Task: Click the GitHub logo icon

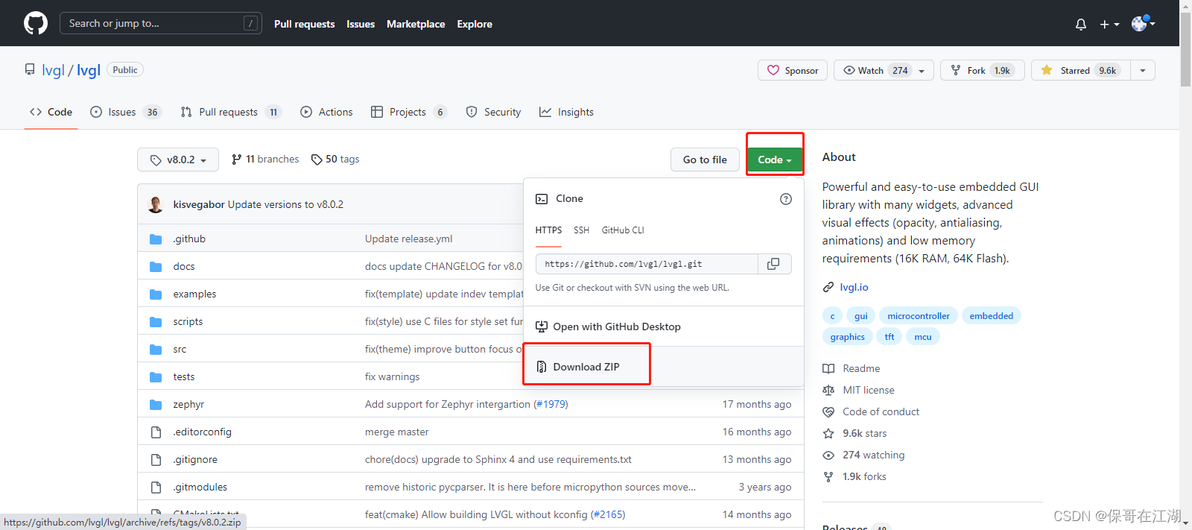Action: coord(36,23)
